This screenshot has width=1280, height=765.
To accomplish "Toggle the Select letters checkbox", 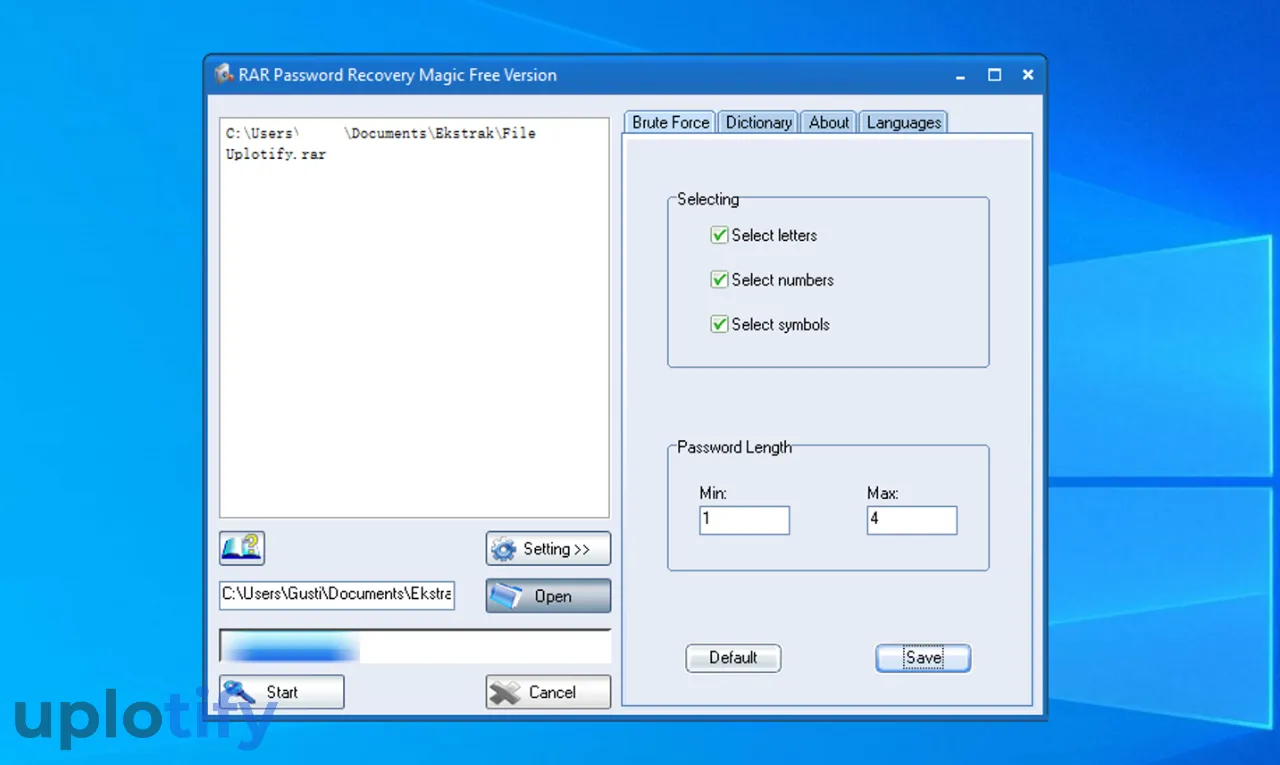I will (719, 236).
